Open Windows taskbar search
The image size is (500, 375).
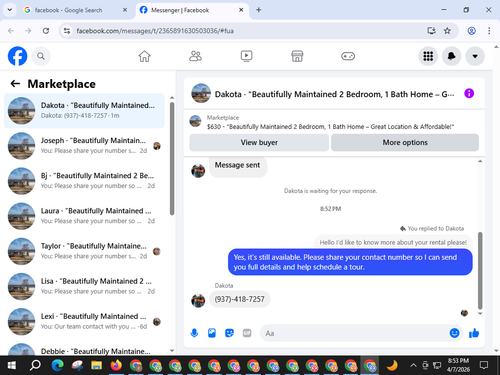[35, 366]
